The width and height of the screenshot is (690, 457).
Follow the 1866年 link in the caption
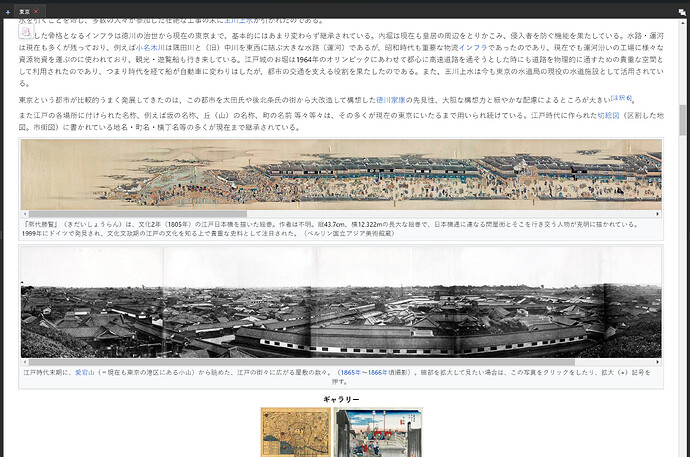pos(378,372)
